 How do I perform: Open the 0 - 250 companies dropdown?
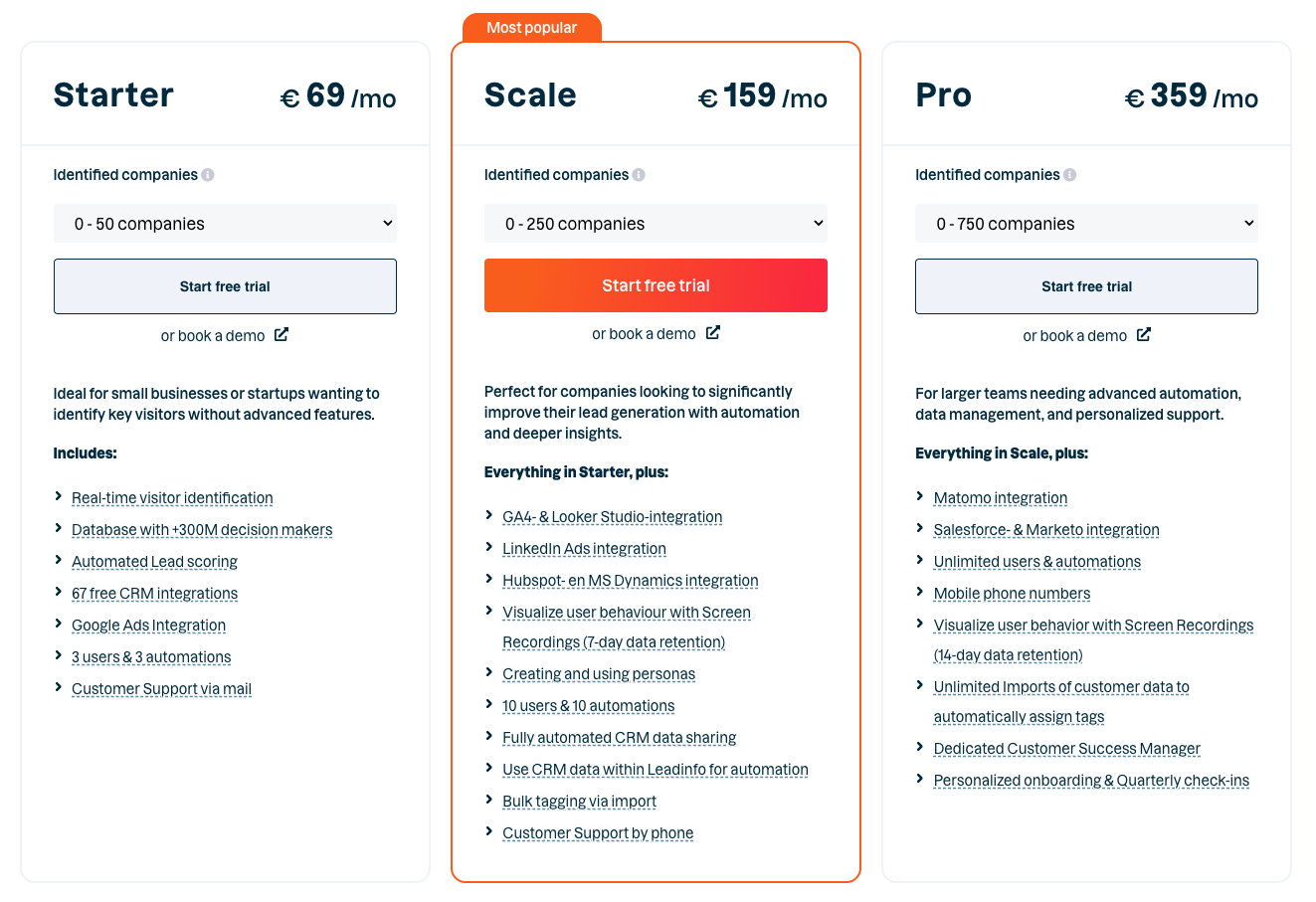tap(656, 224)
